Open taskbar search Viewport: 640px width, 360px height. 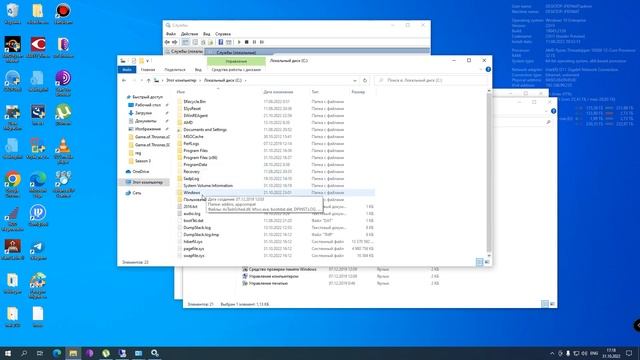24,353
